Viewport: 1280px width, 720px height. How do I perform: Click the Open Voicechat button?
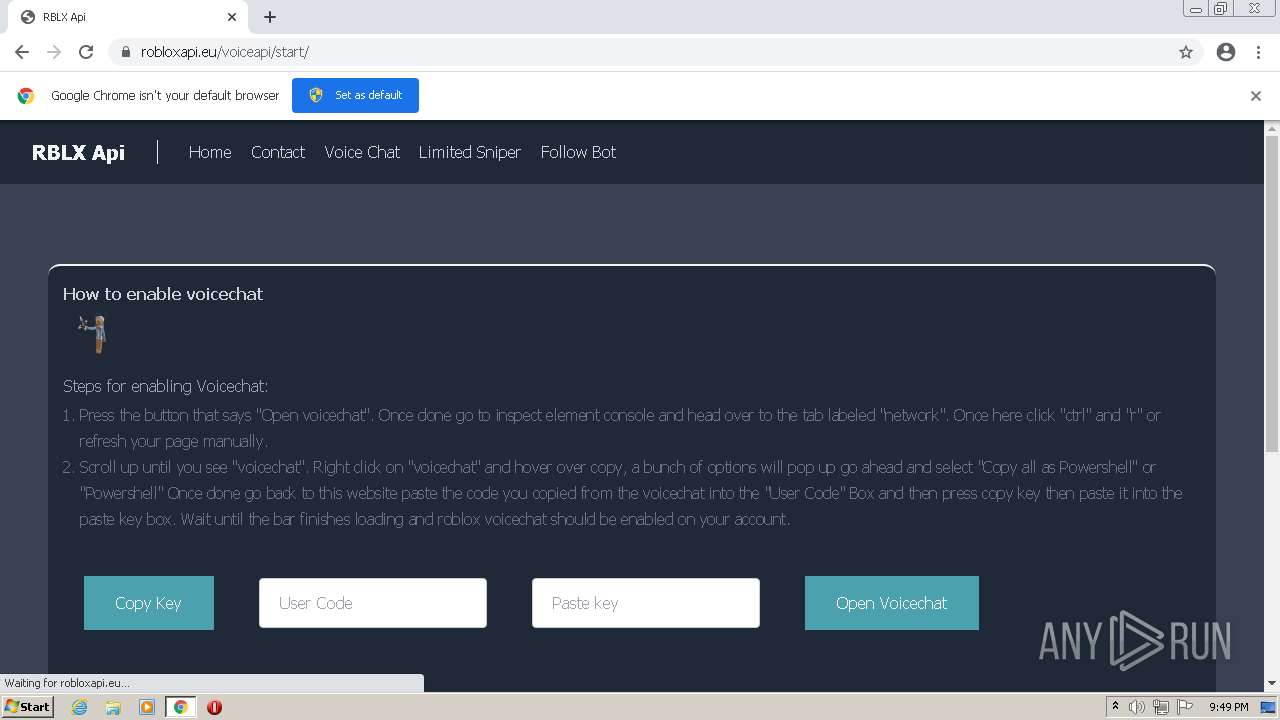click(x=892, y=603)
